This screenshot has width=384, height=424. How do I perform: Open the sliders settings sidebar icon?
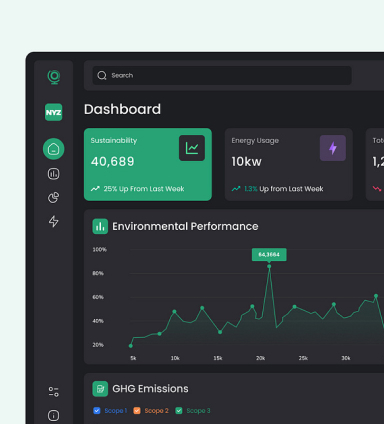click(54, 392)
